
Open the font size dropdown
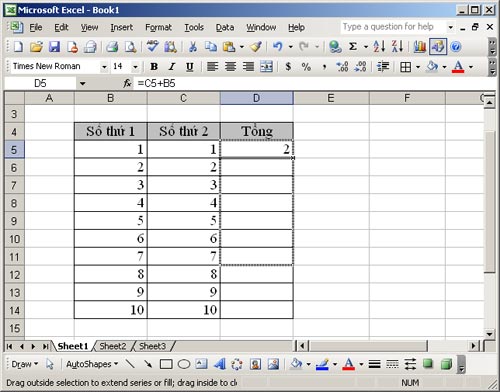point(135,67)
